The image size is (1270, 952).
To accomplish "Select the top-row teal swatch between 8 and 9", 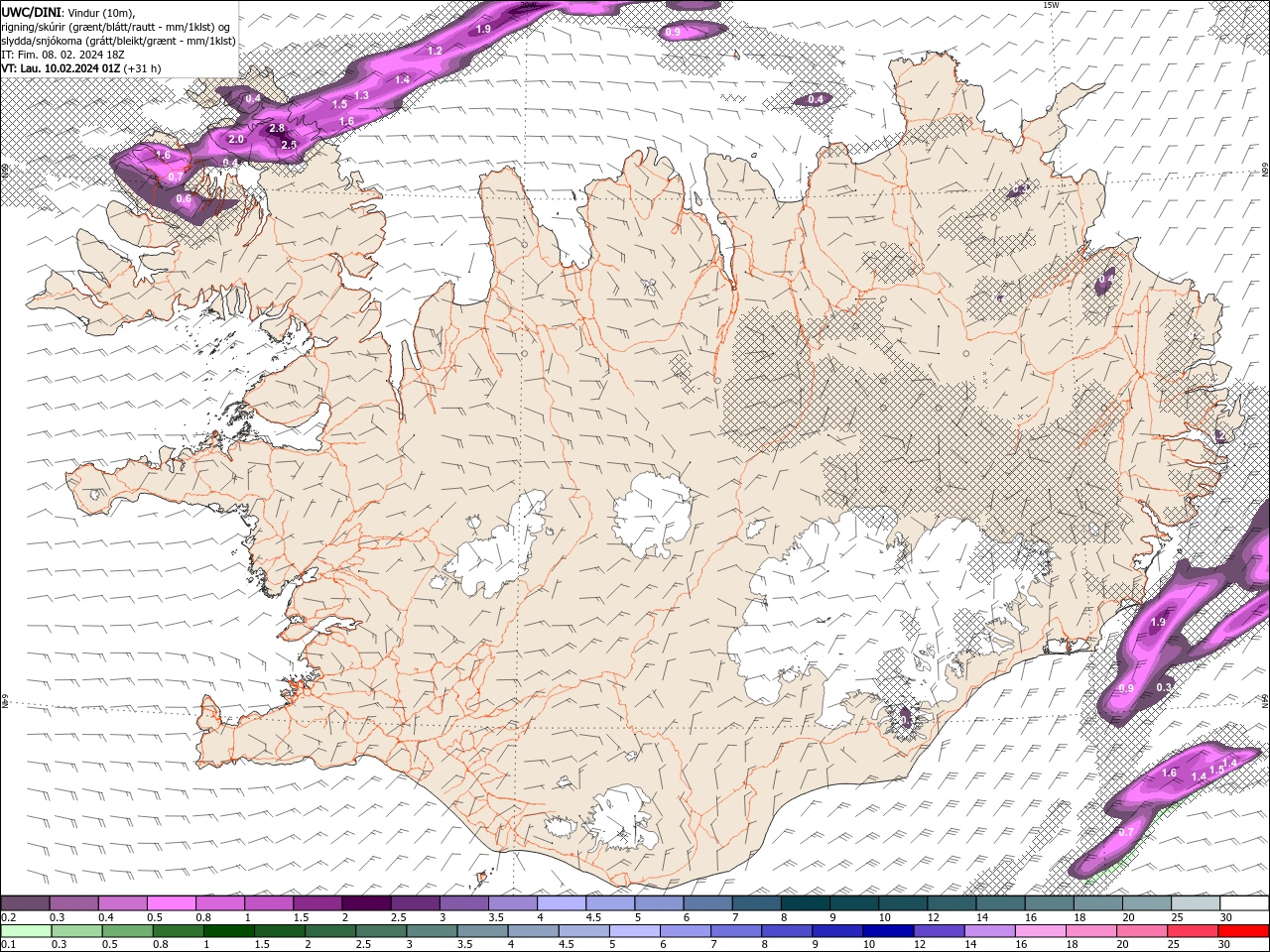I will pyautogui.click(x=807, y=903).
